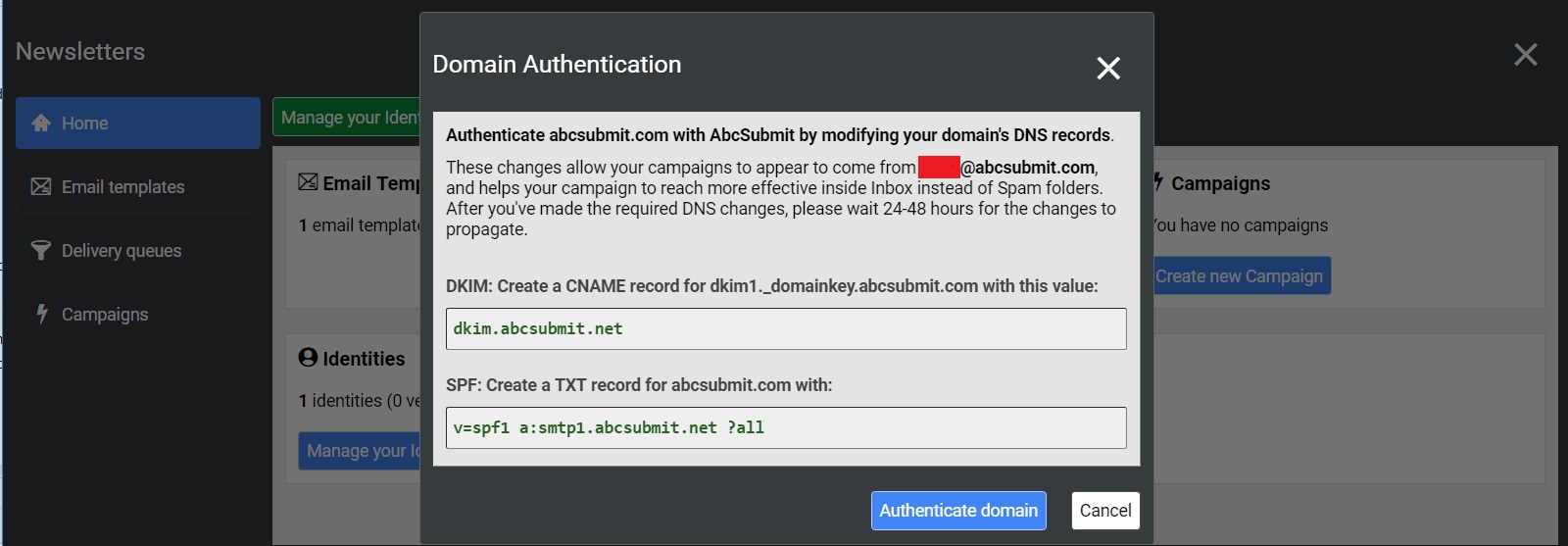Click the Newsletters panel title
Viewport: 1568px width, 546px height.
(80, 52)
